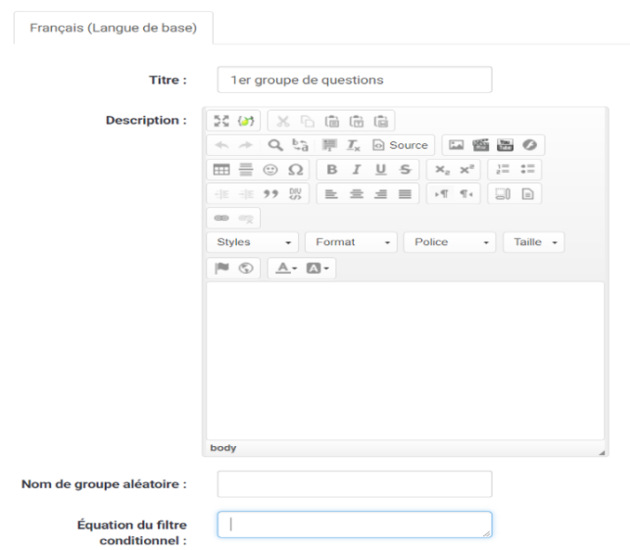Grab the editor resize handle
The image size is (630, 550).
pyautogui.click(x=601, y=452)
